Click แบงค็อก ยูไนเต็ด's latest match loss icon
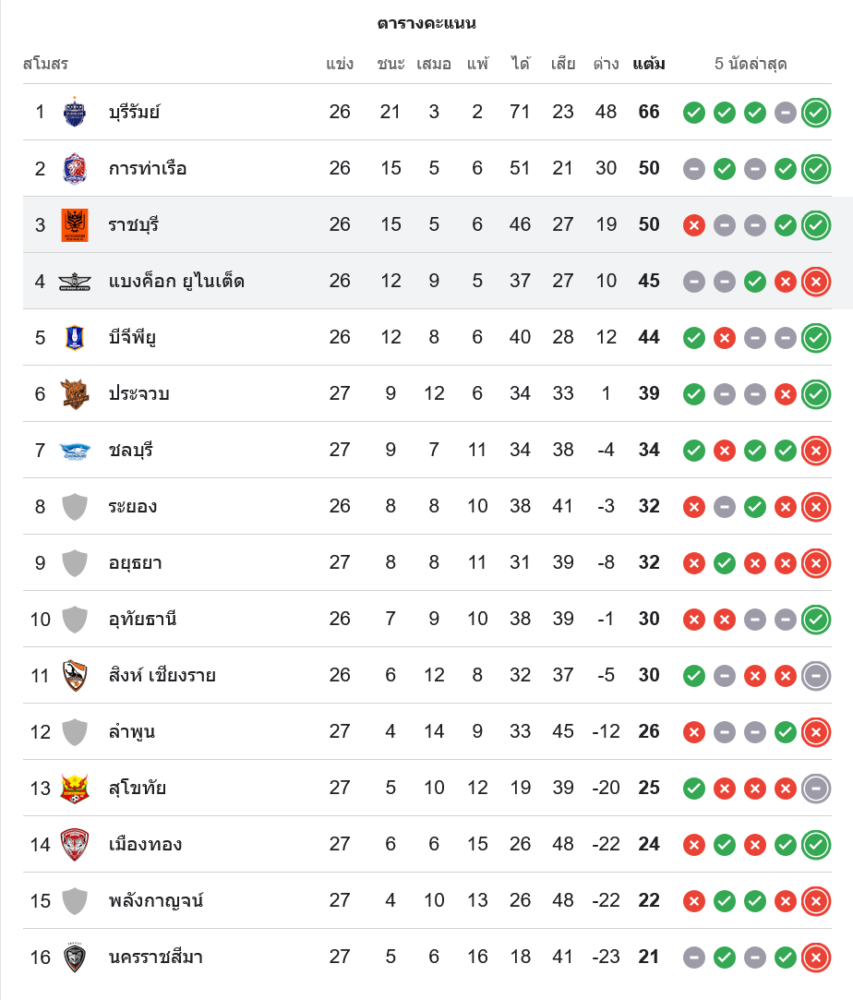The height and width of the screenshot is (1000, 853). point(816,281)
